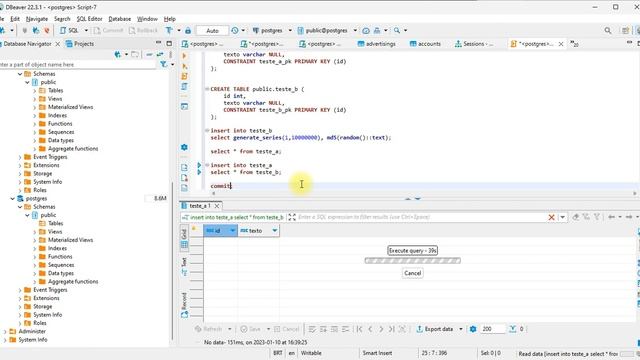Click the dashboard icon after schema selector
640x360 pixels.
point(366,30)
